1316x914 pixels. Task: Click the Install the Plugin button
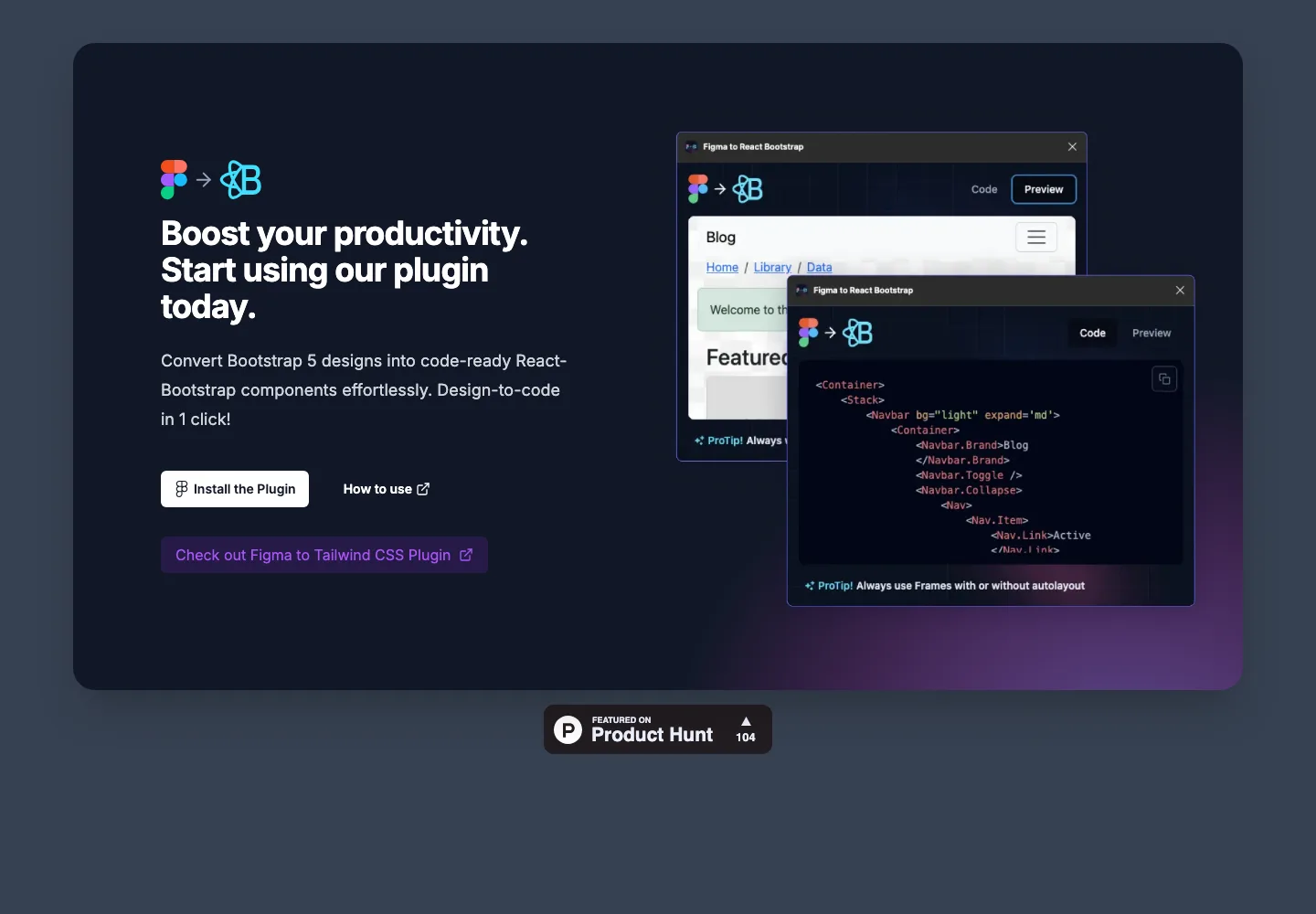(x=235, y=489)
